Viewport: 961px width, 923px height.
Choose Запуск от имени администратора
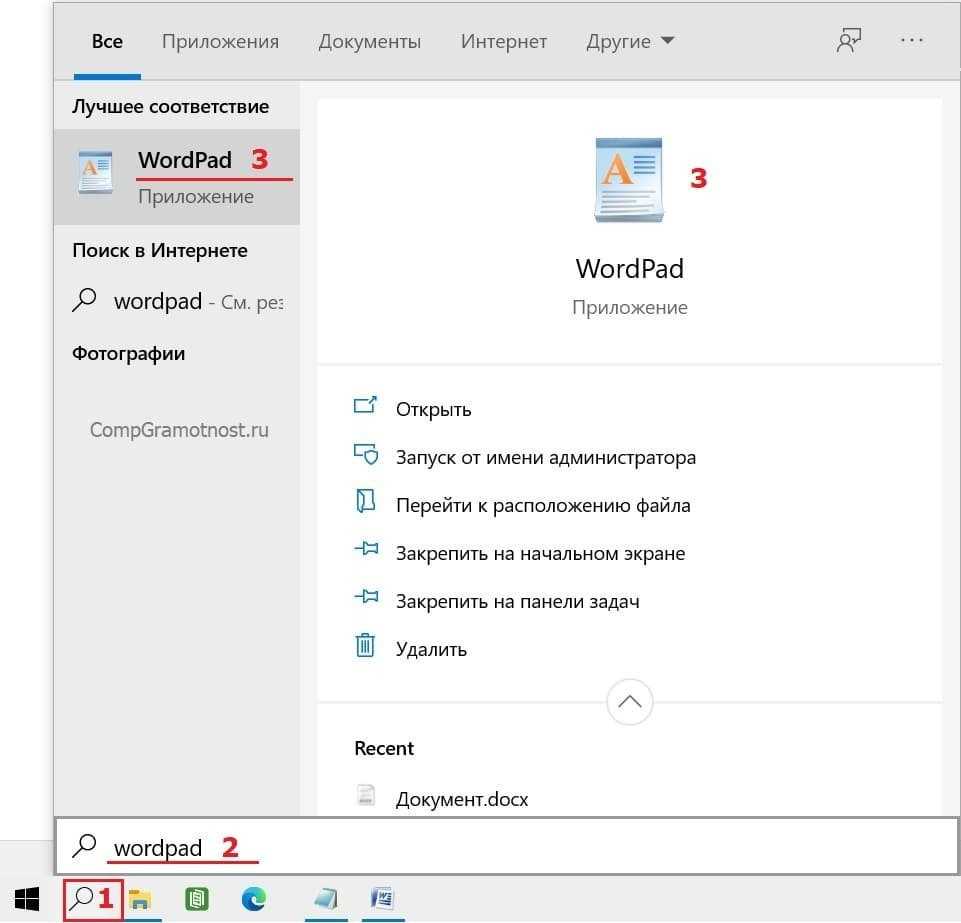[x=545, y=457]
